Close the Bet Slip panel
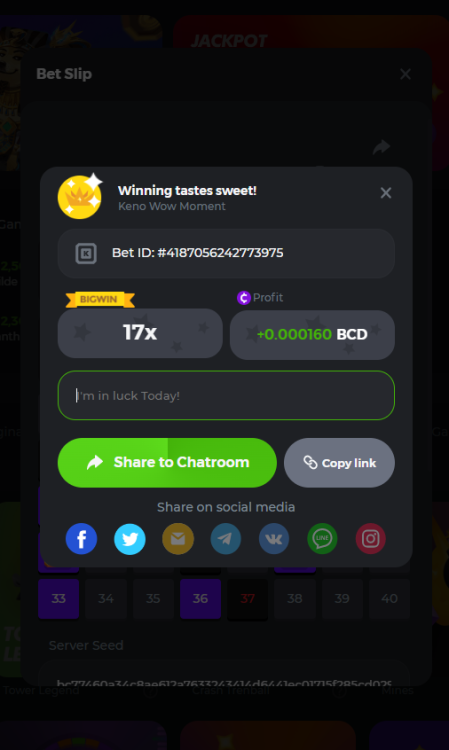The width and height of the screenshot is (449, 750). (x=405, y=74)
